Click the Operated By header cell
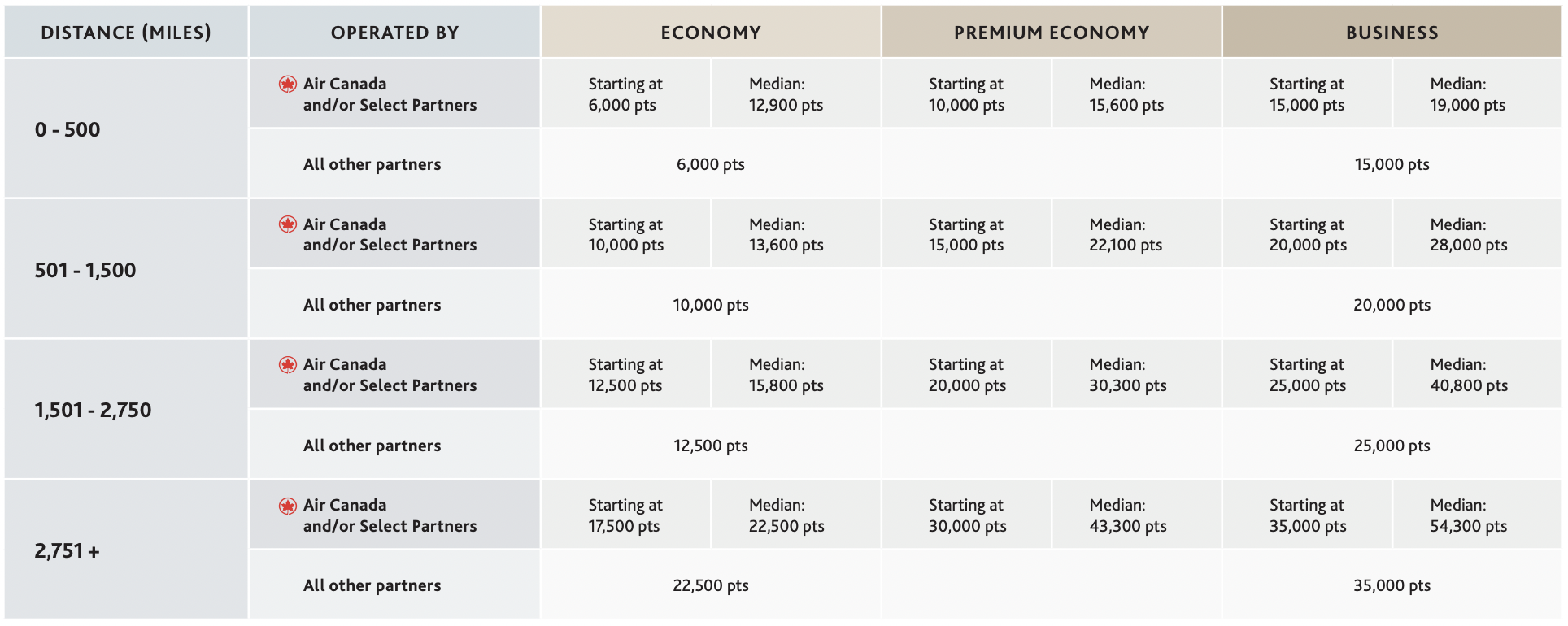This screenshot has width=1568, height=626. (394, 33)
